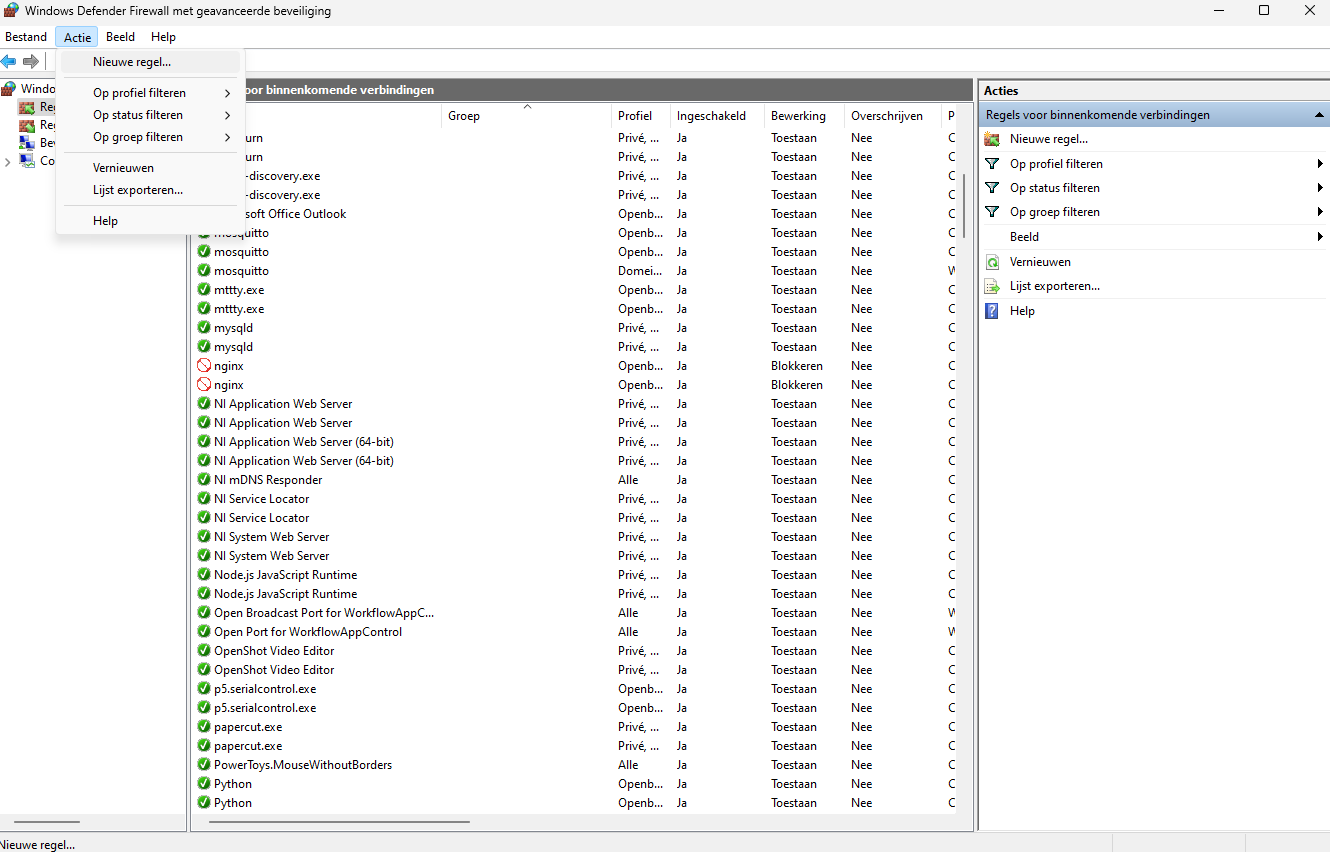Click green check icon of PowerToys.MouseWithoutBorders rule
Image resolution: width=1330 pixels, height=852 pixels.
pos(204,765)
